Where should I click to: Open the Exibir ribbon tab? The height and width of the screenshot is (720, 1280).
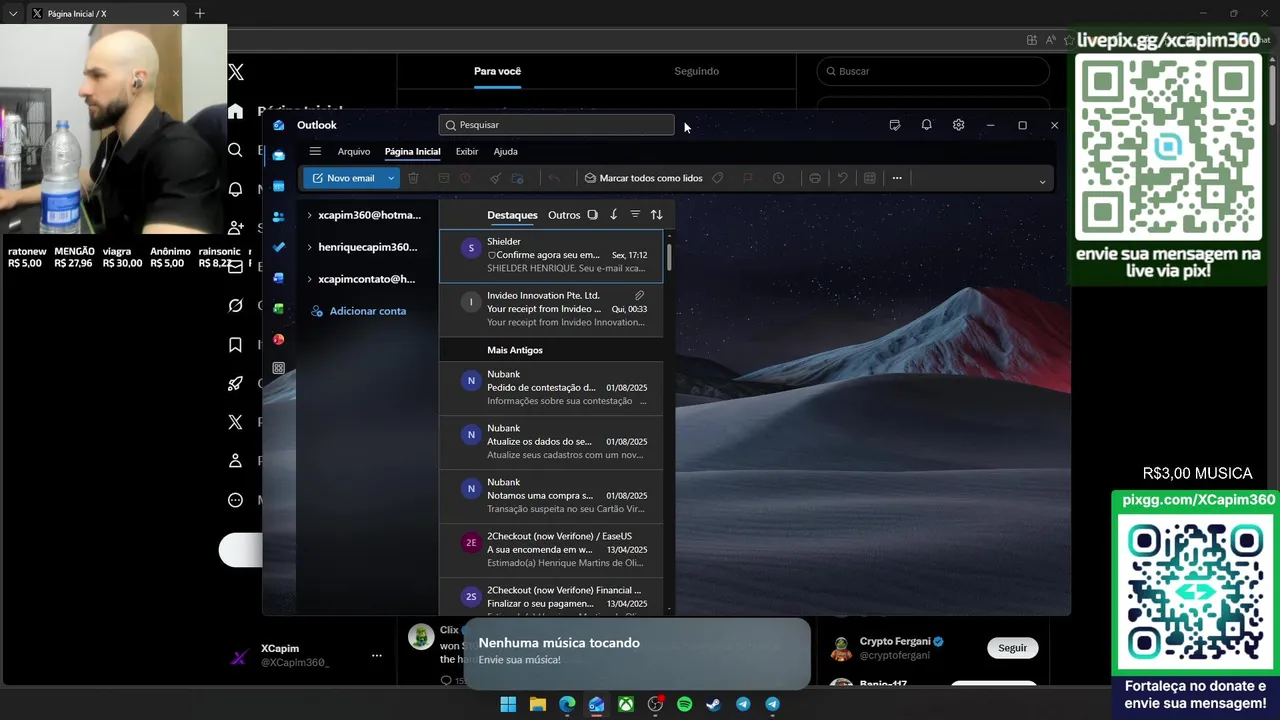coord(467,151)
